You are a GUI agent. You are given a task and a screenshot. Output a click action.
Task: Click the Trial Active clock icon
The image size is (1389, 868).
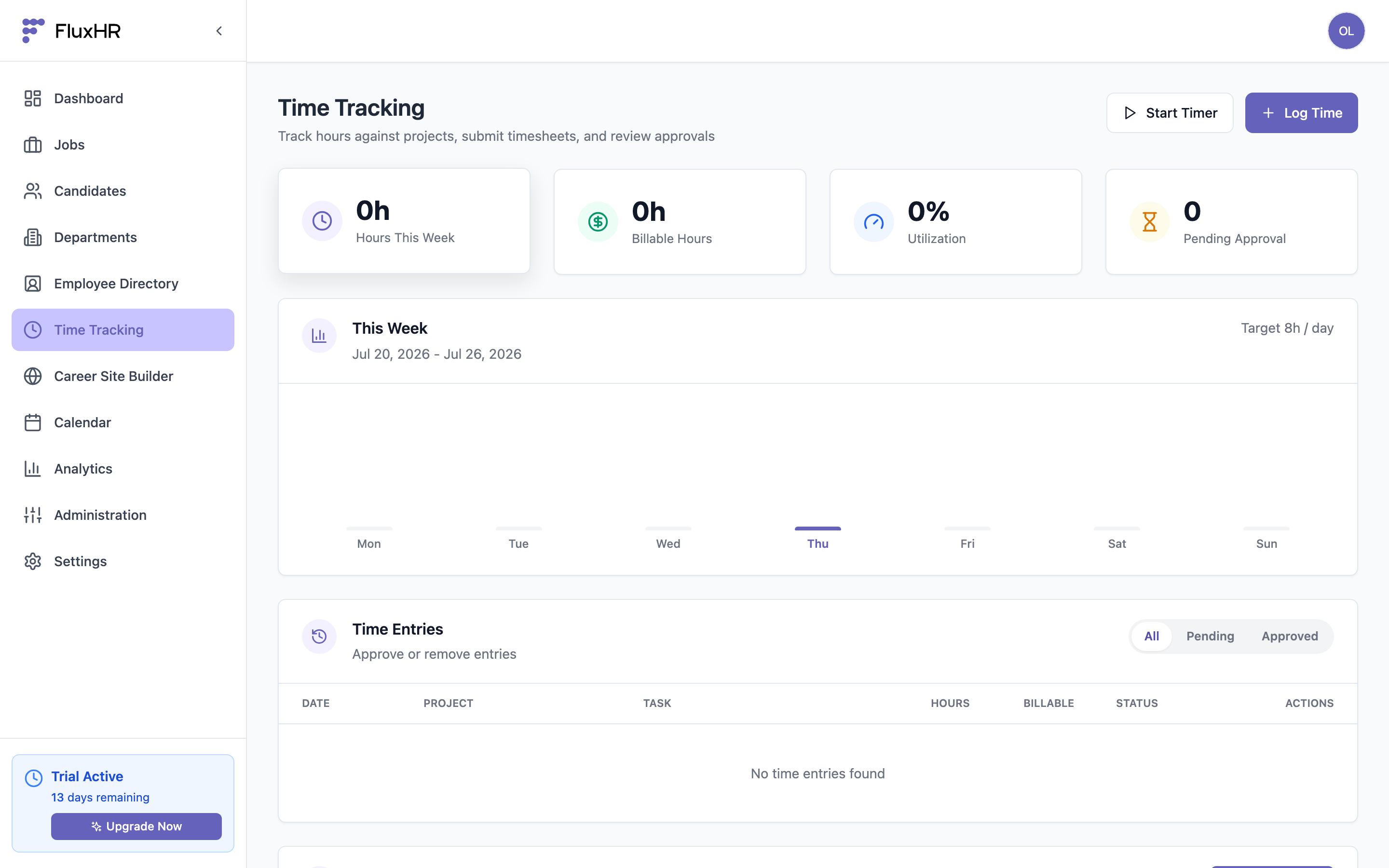34,778
